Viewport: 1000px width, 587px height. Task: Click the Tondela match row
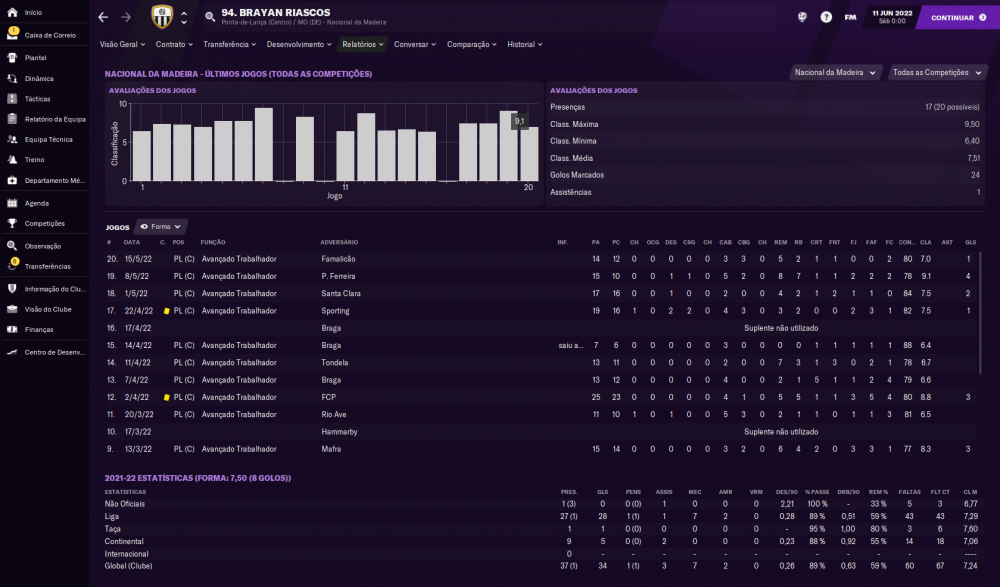pos(541,362)
